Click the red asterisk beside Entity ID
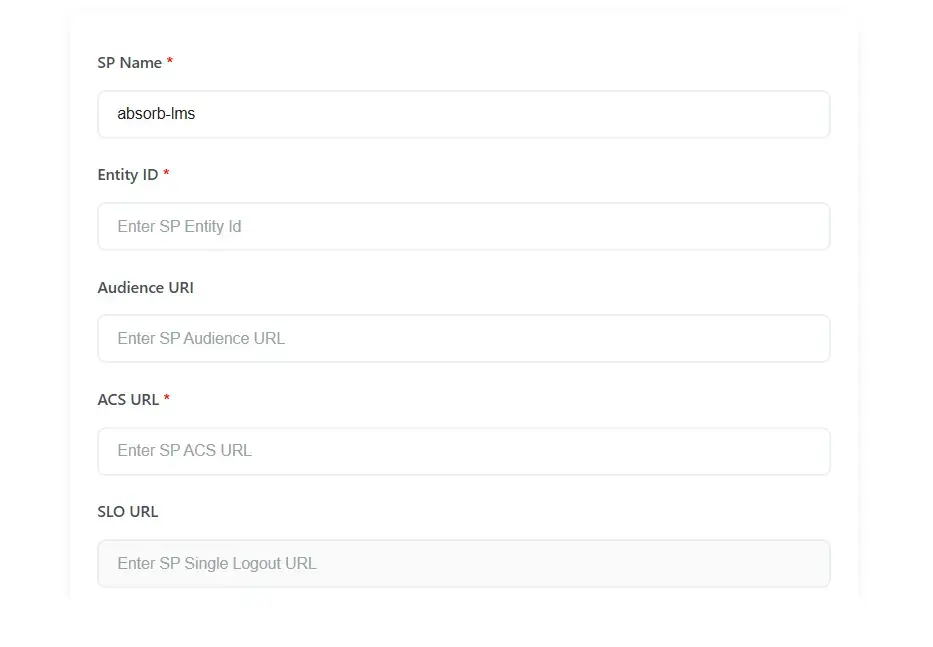 pos(165,174)
